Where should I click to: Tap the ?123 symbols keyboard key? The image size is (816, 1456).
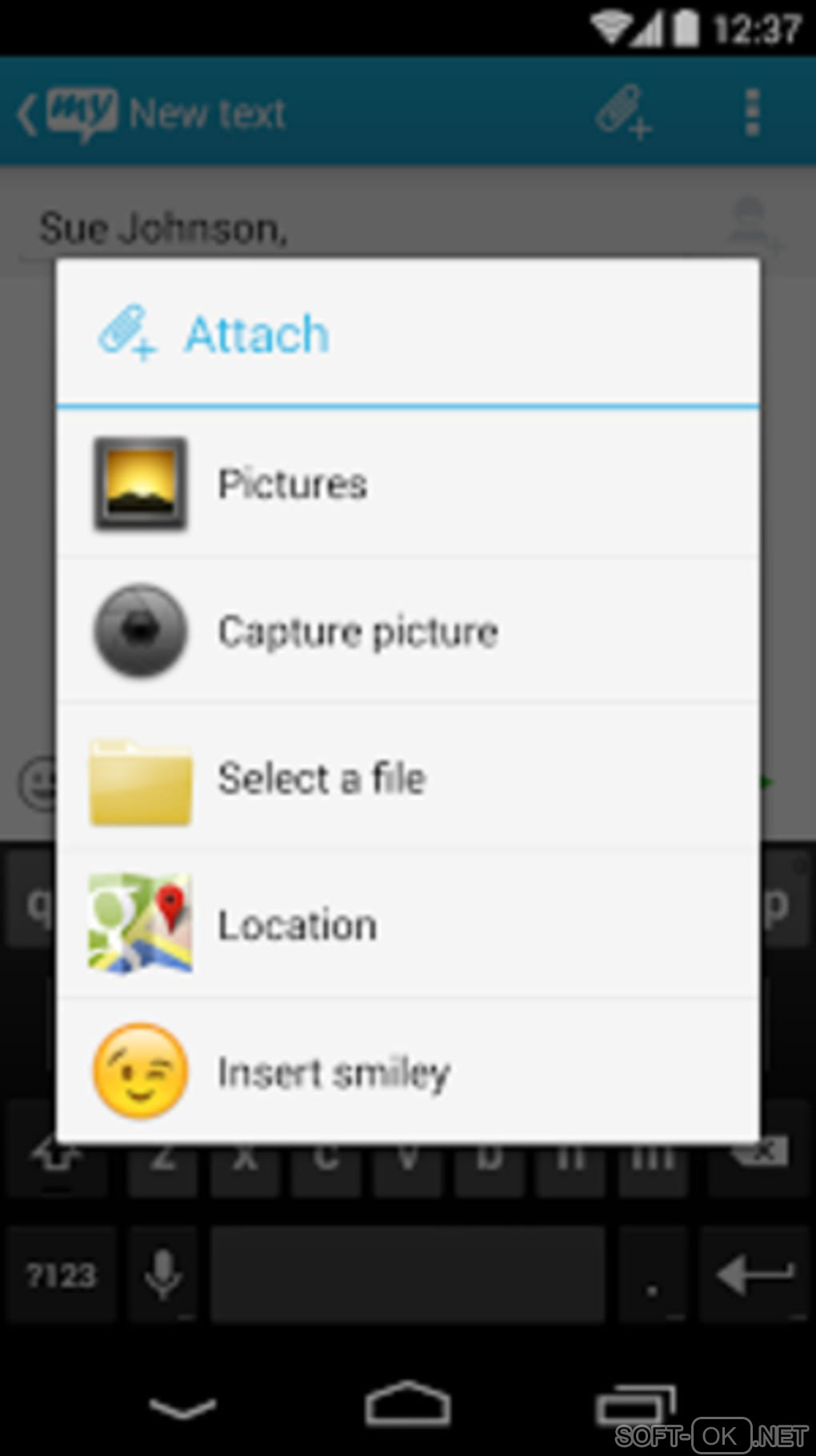pos(61,1273)
